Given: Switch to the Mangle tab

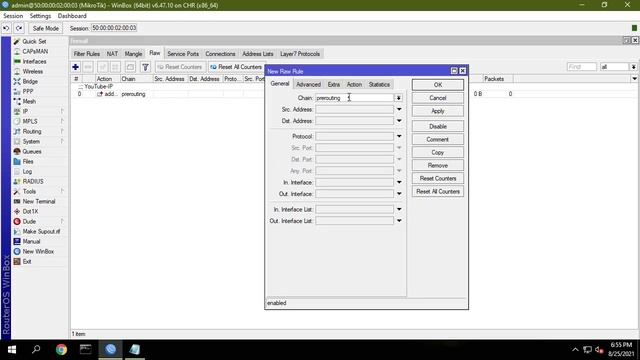Looking at the screenshot, I should pos(133,54).
